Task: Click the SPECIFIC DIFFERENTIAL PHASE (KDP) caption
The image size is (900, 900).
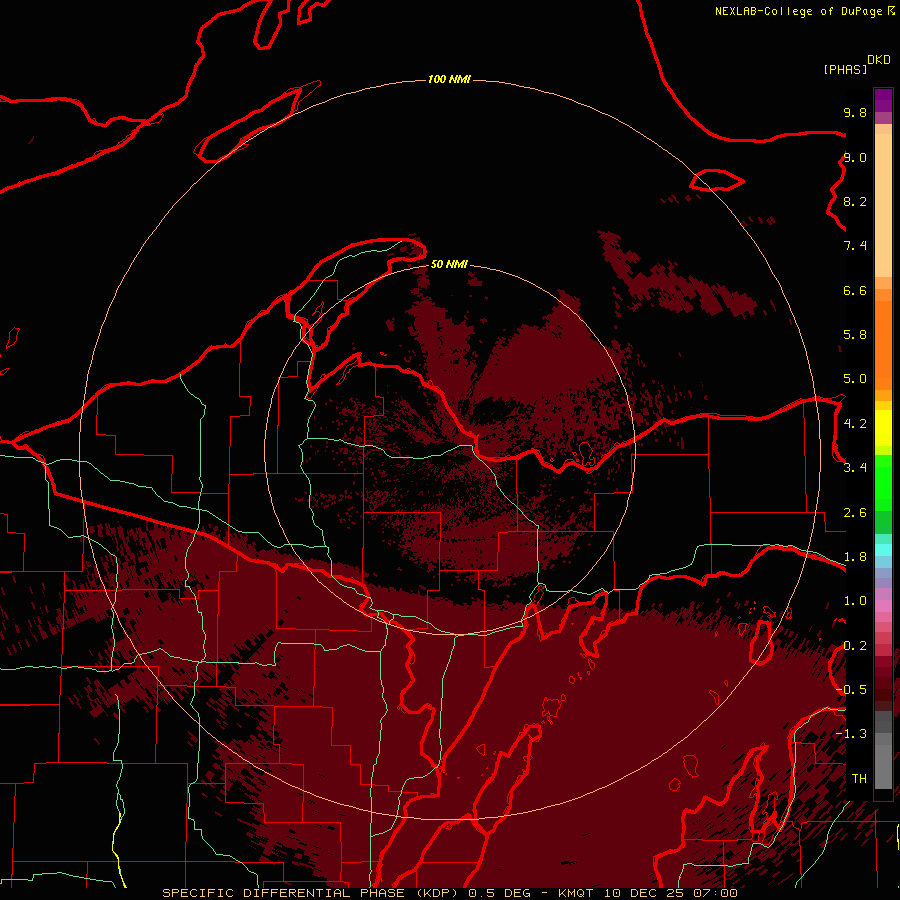Action: coord(312,893)
